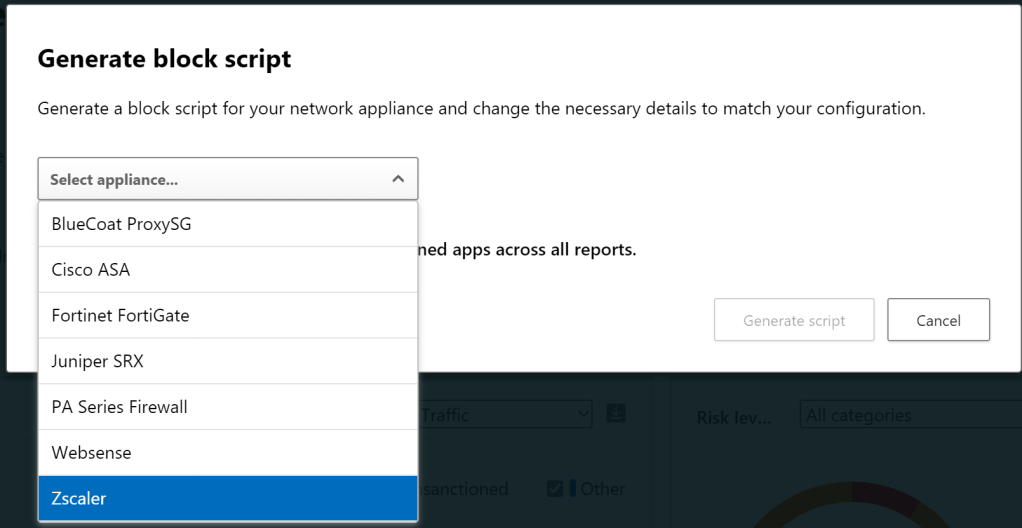The height and width of the screenshot is (528, 1022).
Task: Select Zscaler from the appliance list
Action: tap(227, 498)
